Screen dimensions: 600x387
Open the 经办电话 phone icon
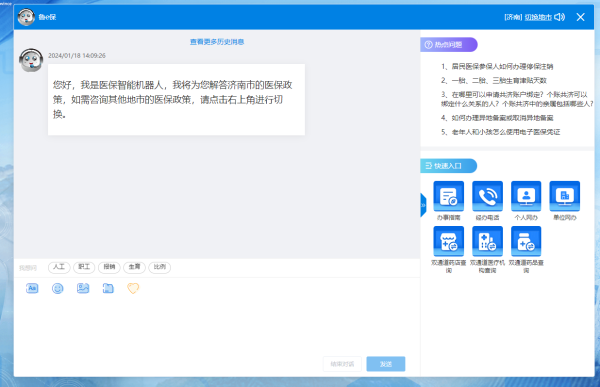click(x=487, y=196)
